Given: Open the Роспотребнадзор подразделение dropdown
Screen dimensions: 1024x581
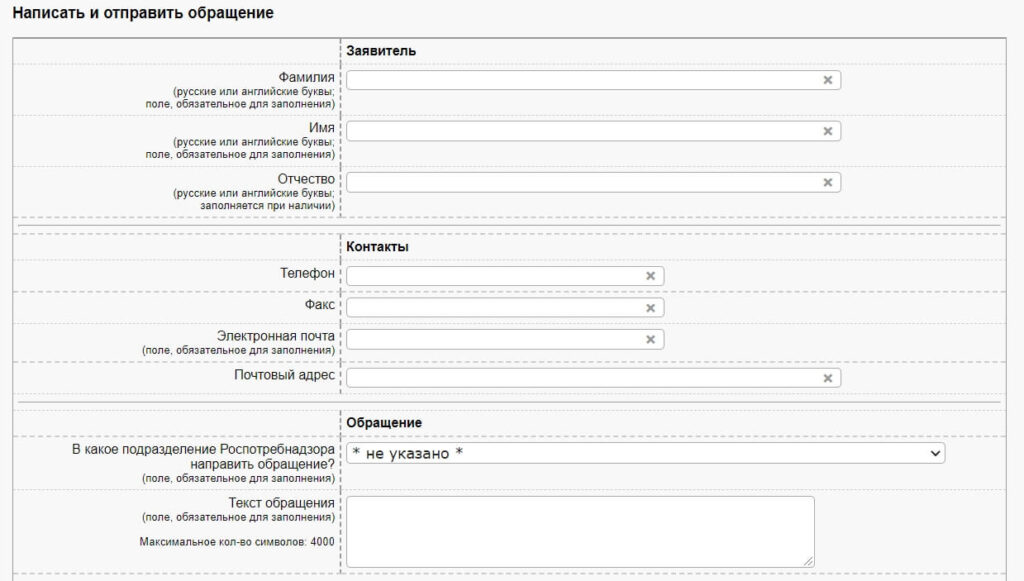Looking at the screenshot, I should (645, 454).
